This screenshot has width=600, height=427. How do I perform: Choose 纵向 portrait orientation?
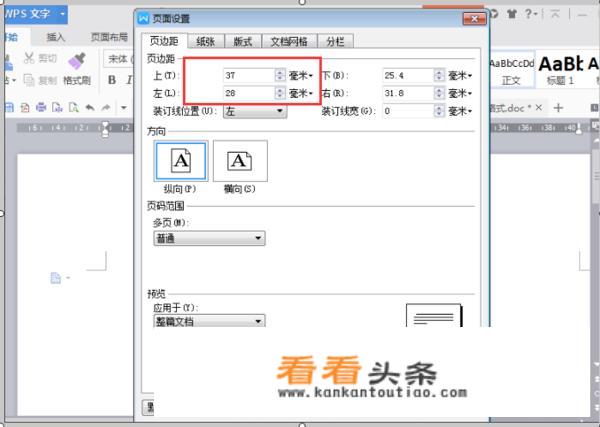pyautogui.click(x=181, y=161)
